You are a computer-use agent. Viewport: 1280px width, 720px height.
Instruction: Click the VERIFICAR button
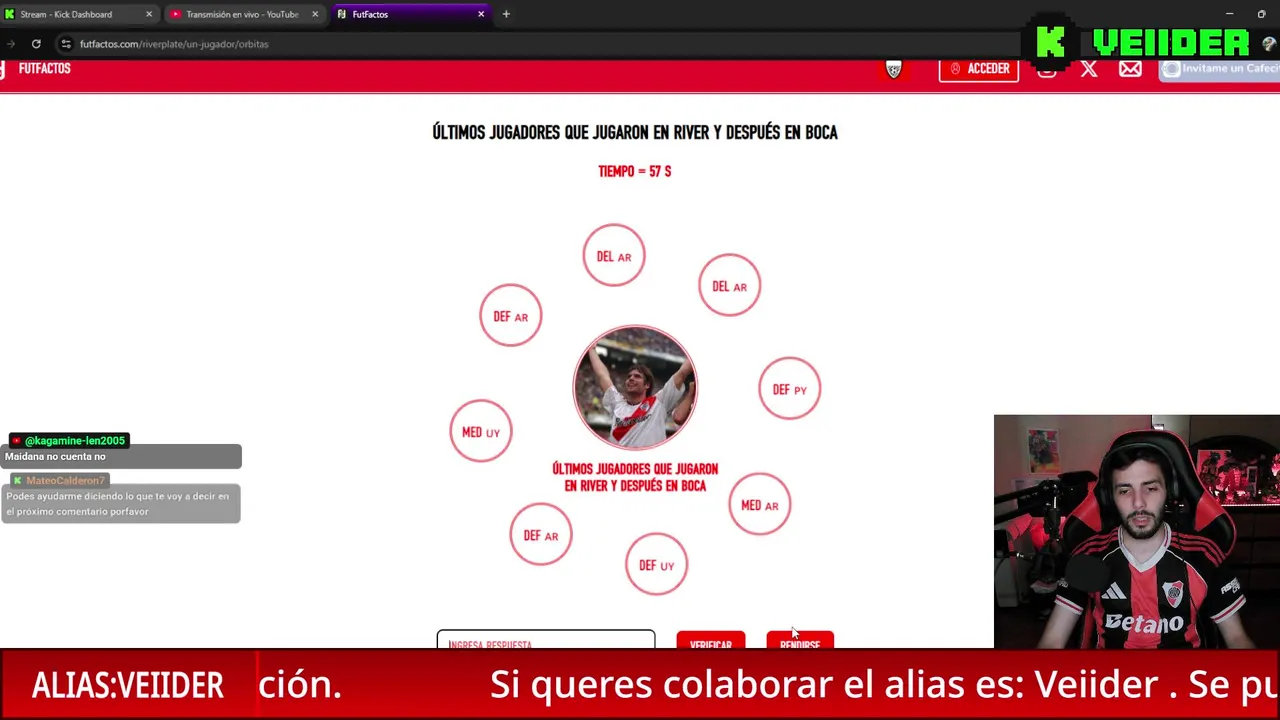[x=710, y=640]
